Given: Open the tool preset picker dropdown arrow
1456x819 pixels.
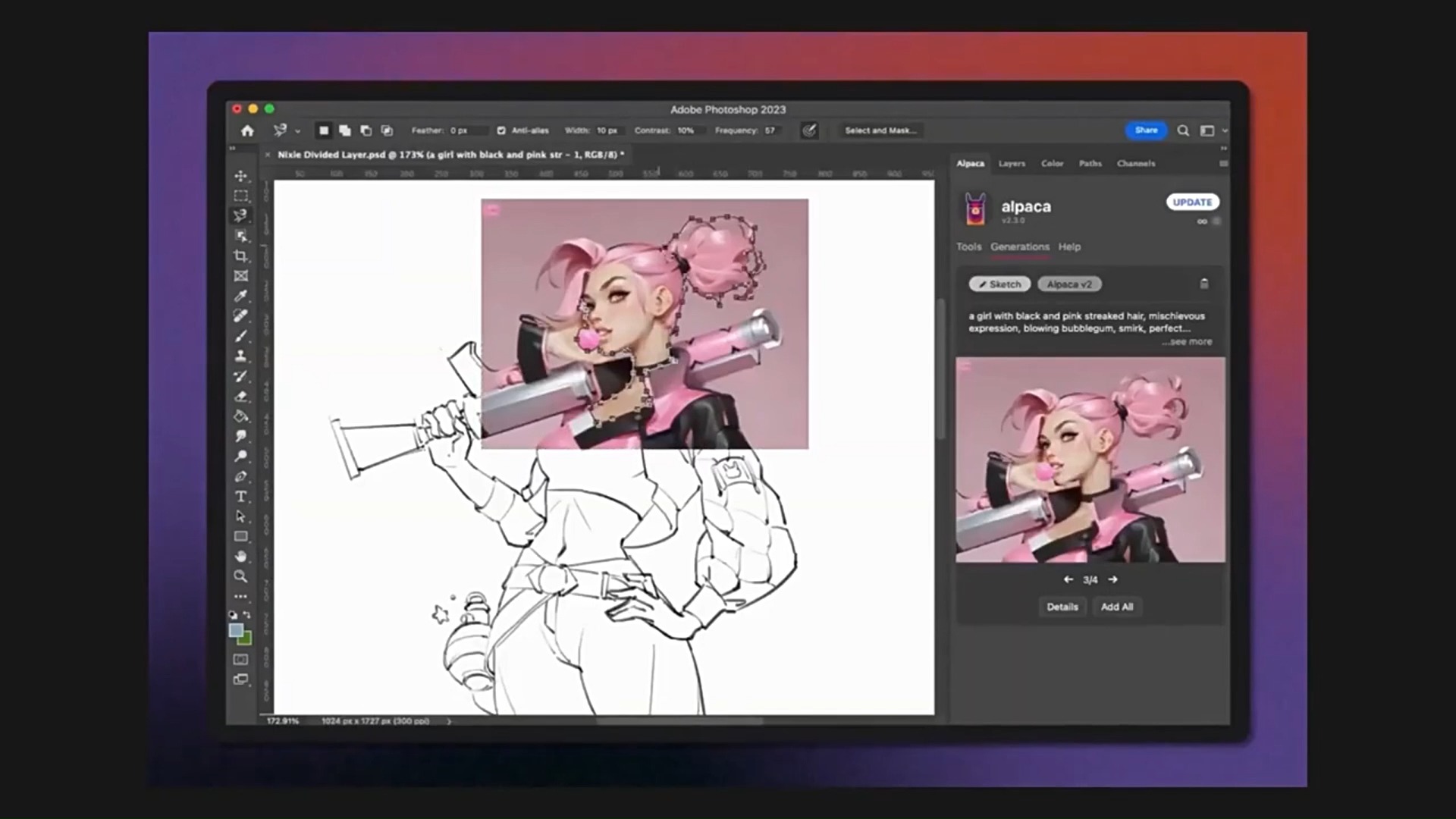Looking at the screenshot, I should tap(297, 131).
